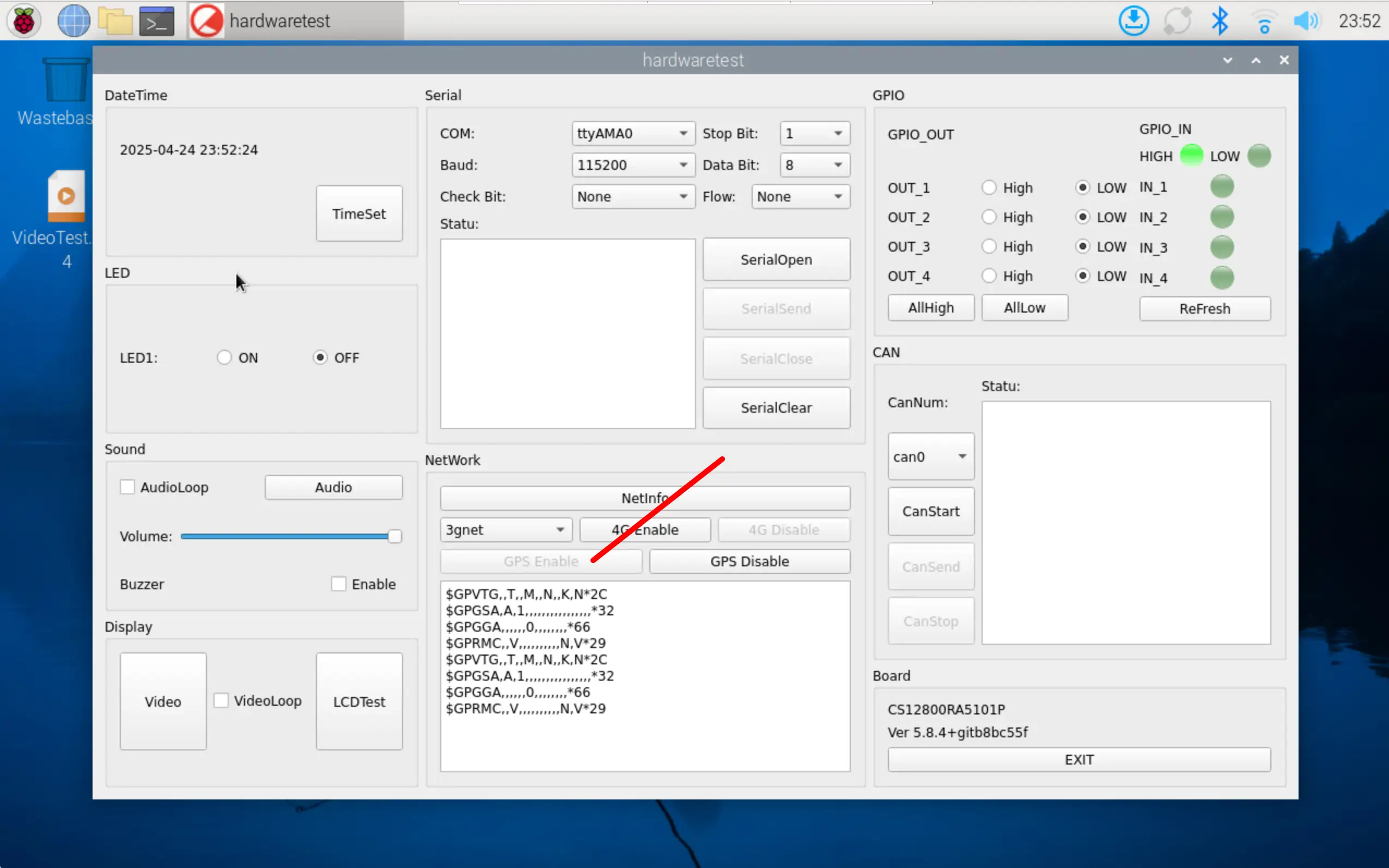The width and height of the screenshot is (1389, 868).
Task: Open the Raspberry Pi main menu
Action: [23, 21]
